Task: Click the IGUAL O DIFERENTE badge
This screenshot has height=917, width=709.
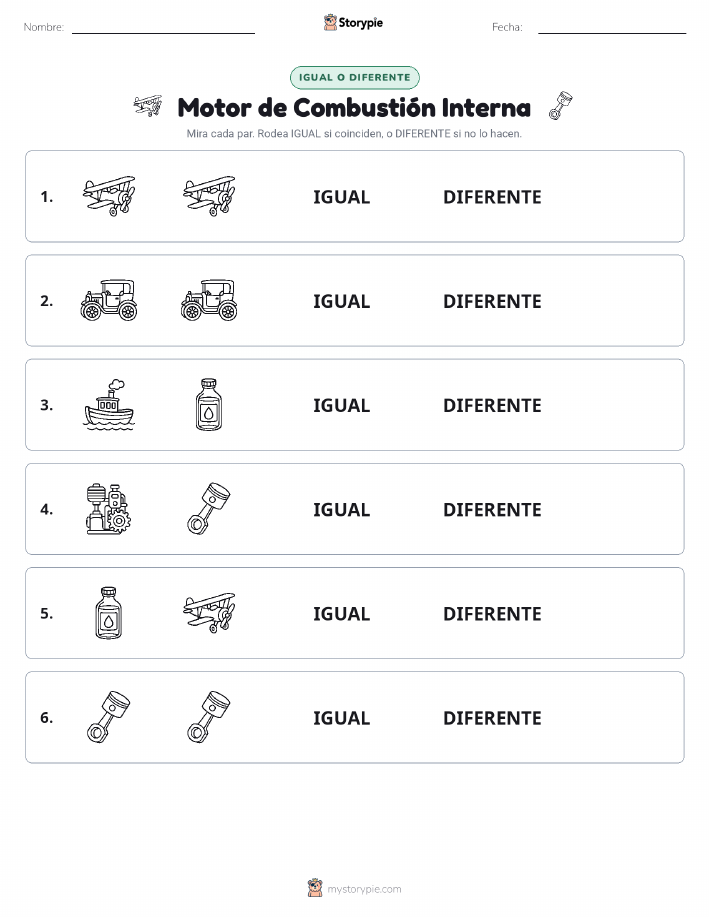Action: 354,77
